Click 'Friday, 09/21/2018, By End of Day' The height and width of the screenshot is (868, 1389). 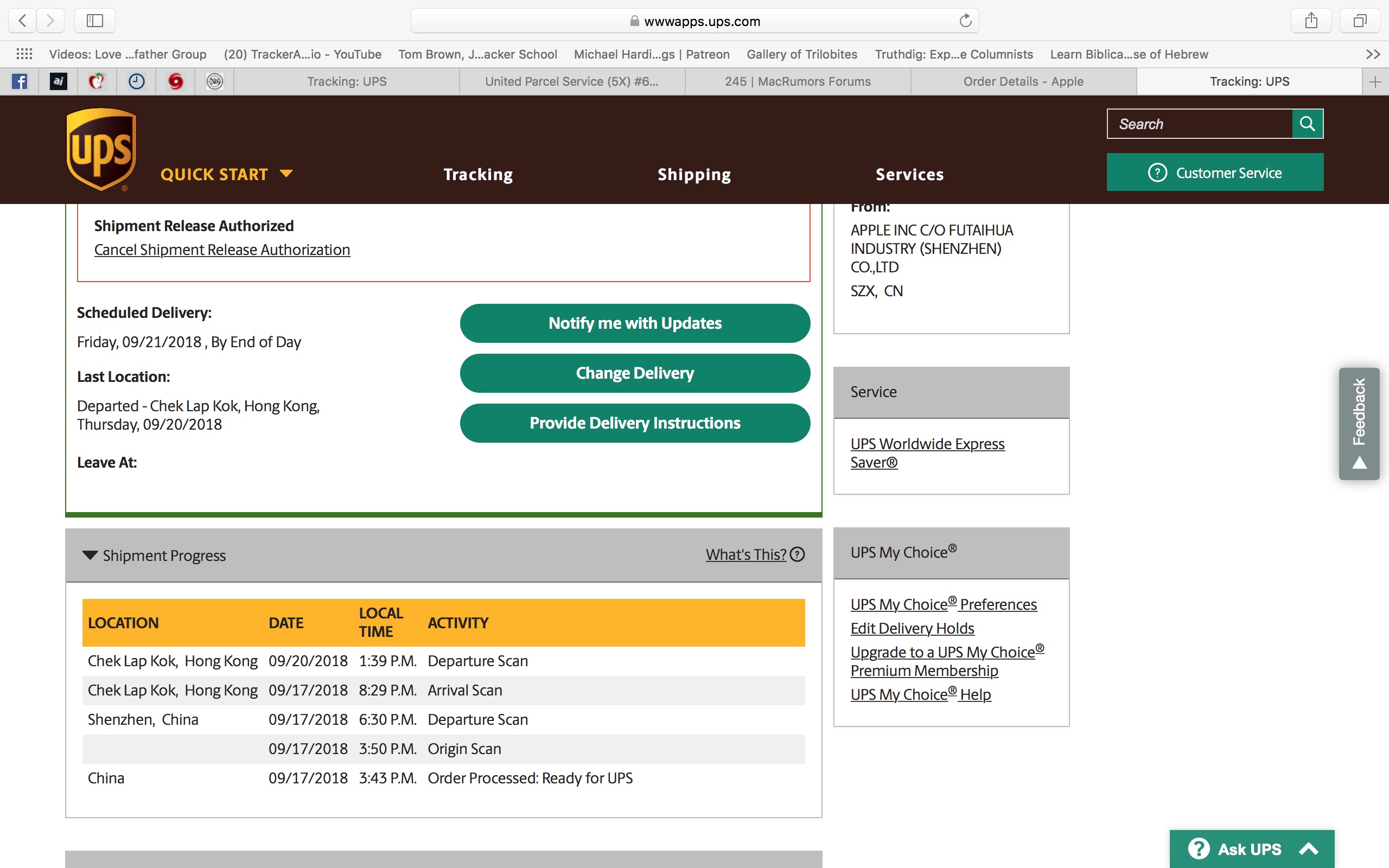189,342
